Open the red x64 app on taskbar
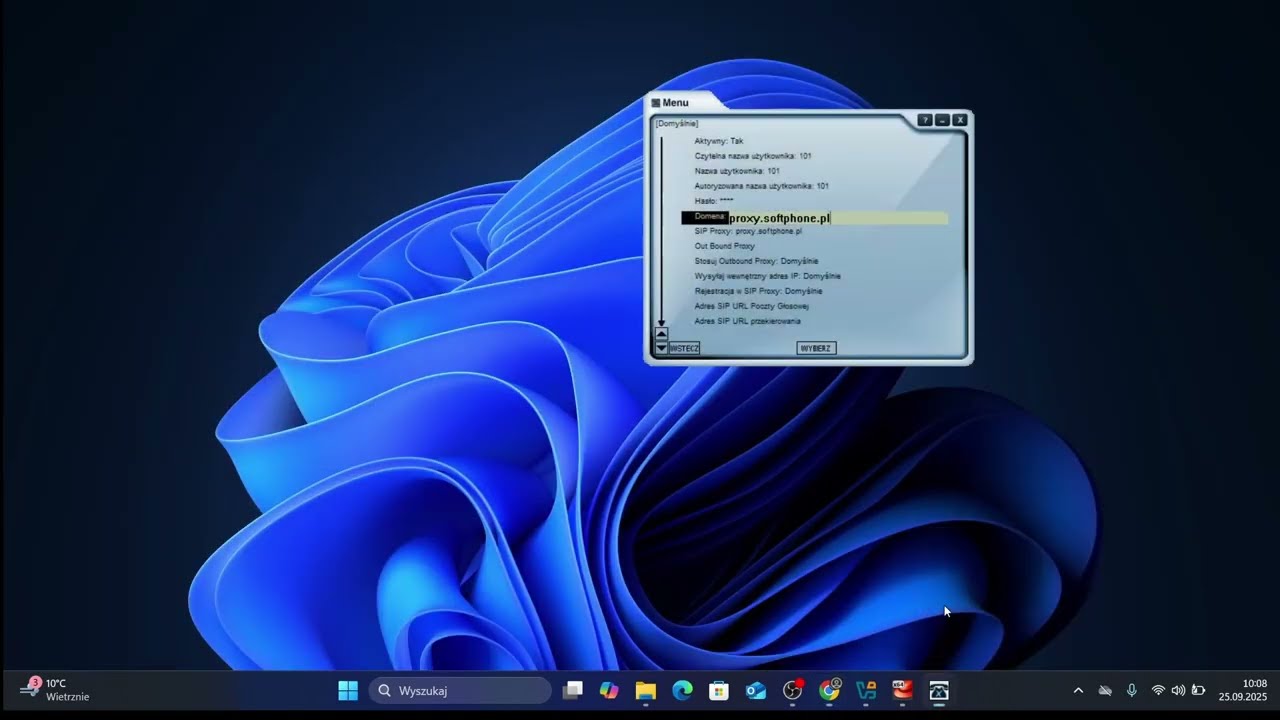The height and width of the screenshot is (720, 1280). (902, 691)
